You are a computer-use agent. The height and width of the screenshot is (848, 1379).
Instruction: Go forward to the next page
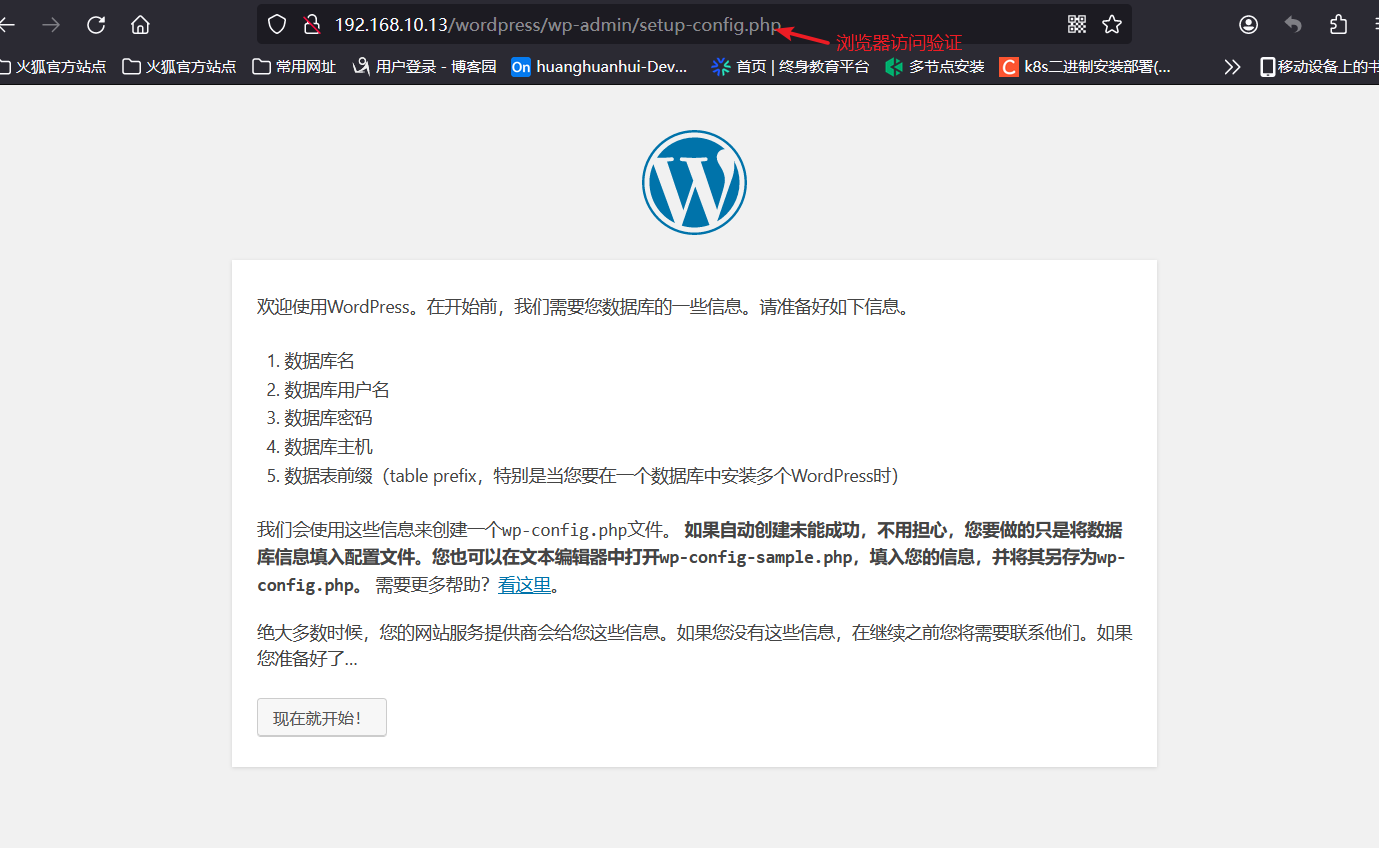point(51,24)
